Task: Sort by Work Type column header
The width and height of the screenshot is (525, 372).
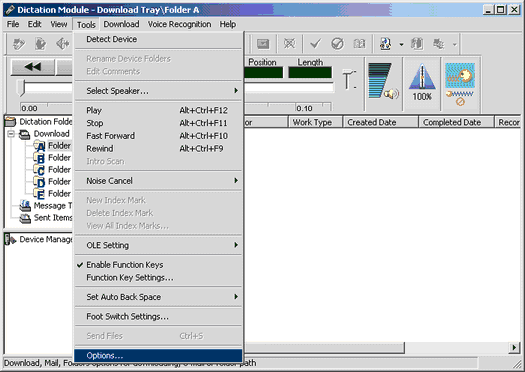Action: 315,123
